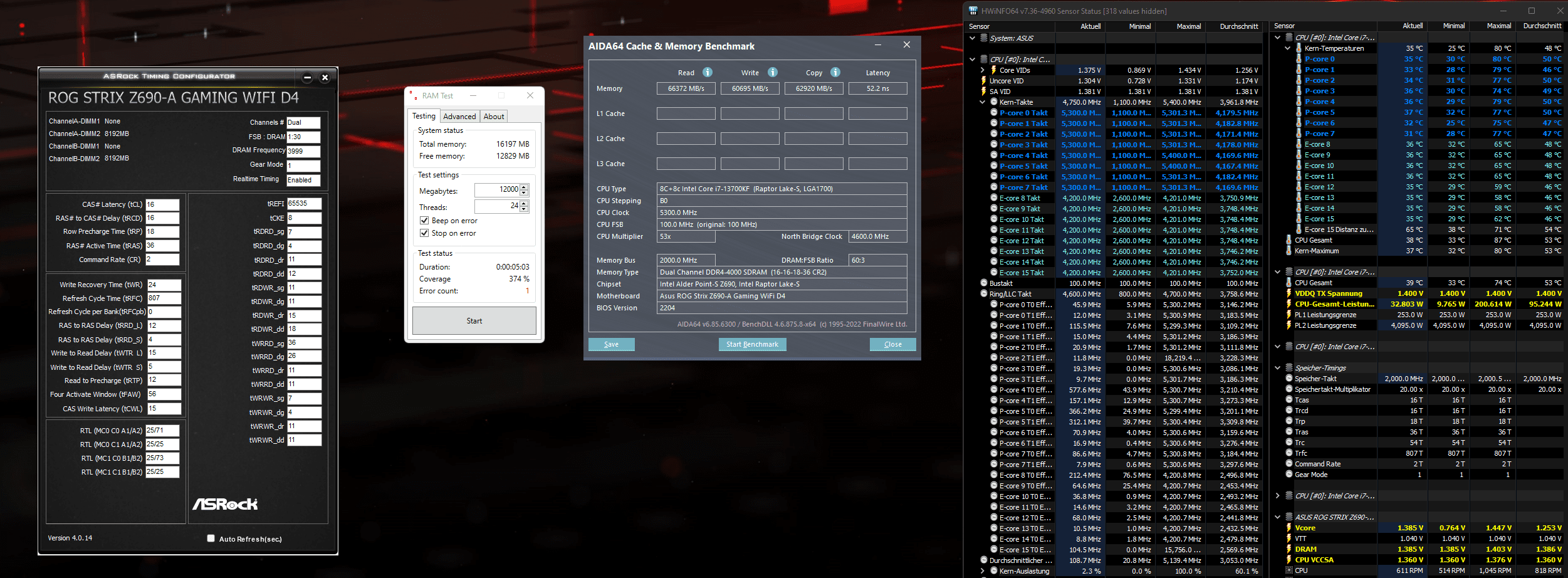
Task: Decrease Threads value with down arrow
Action: click(525, 209)
